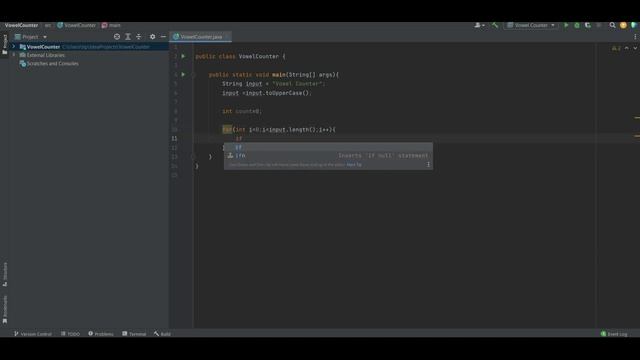Click the teal shield icon at top right
This screenshot has height=360, width=640.
tap(634, 25)
